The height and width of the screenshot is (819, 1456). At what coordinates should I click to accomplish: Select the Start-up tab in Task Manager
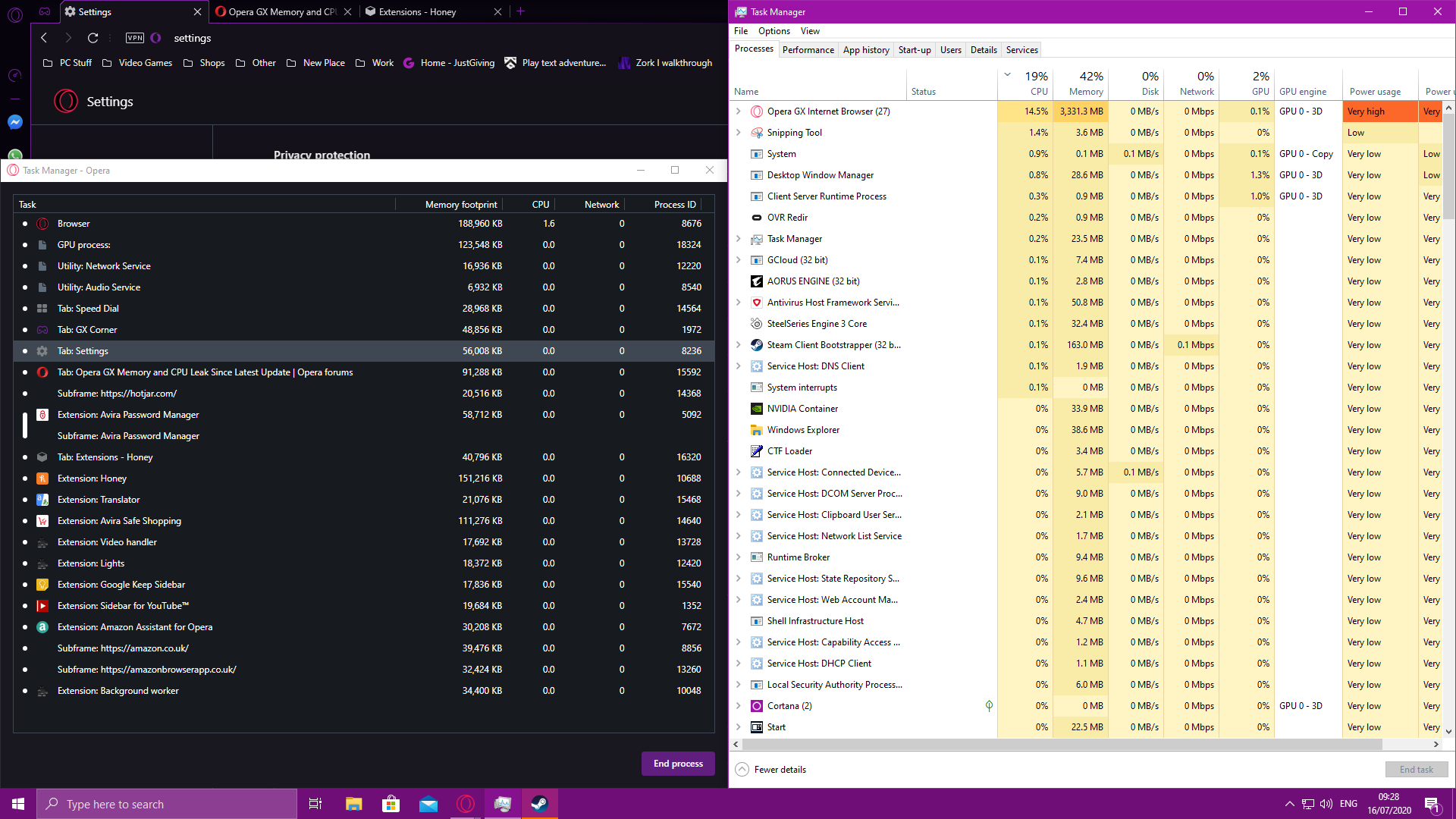pyautogui.click(x=914, y=49)
